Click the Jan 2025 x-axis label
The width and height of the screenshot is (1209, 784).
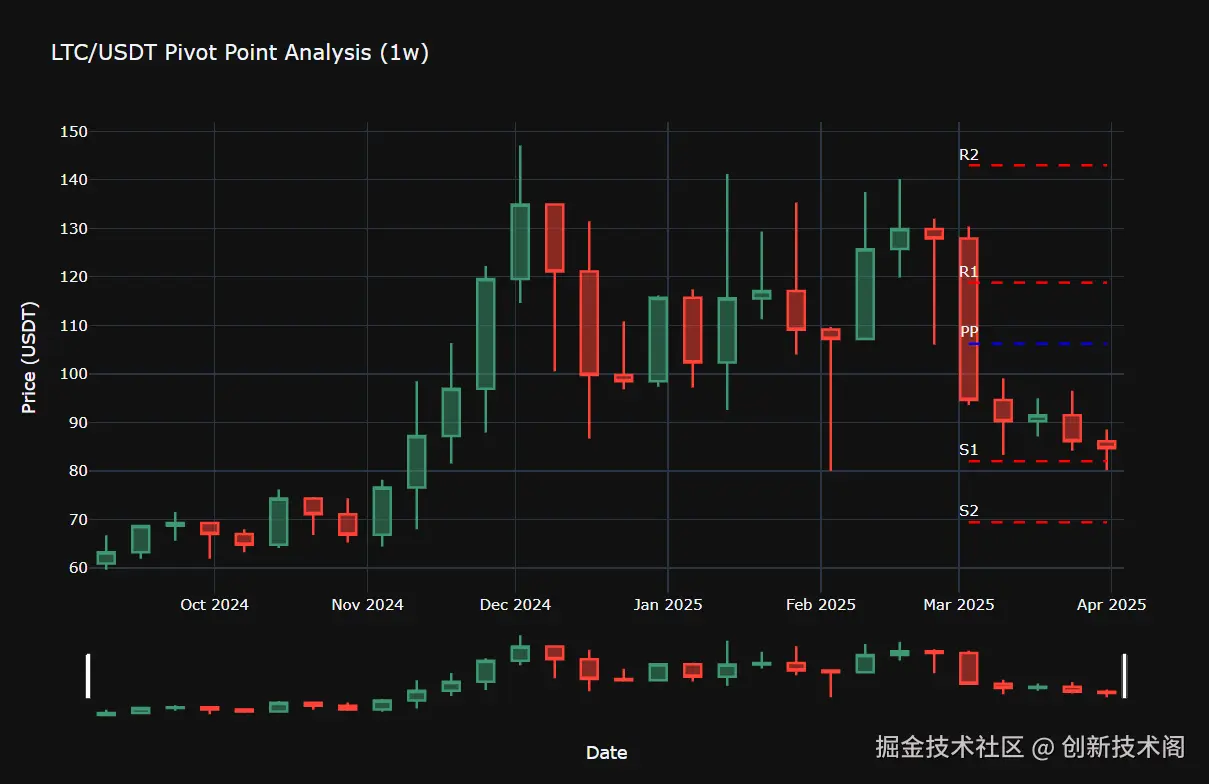tap(668, 605)
